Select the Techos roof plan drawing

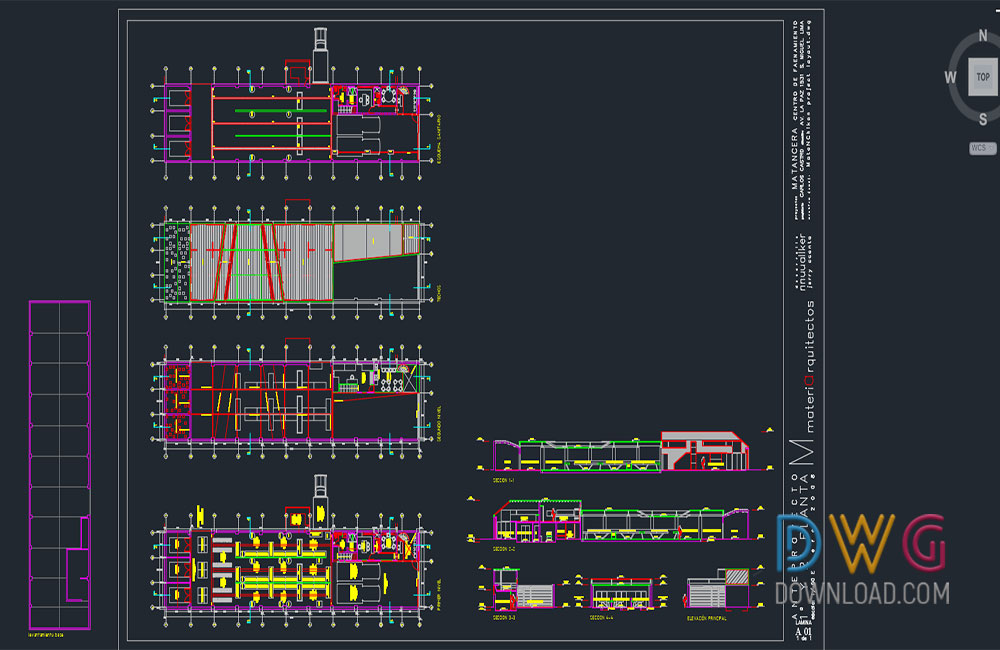coord(290,261)
